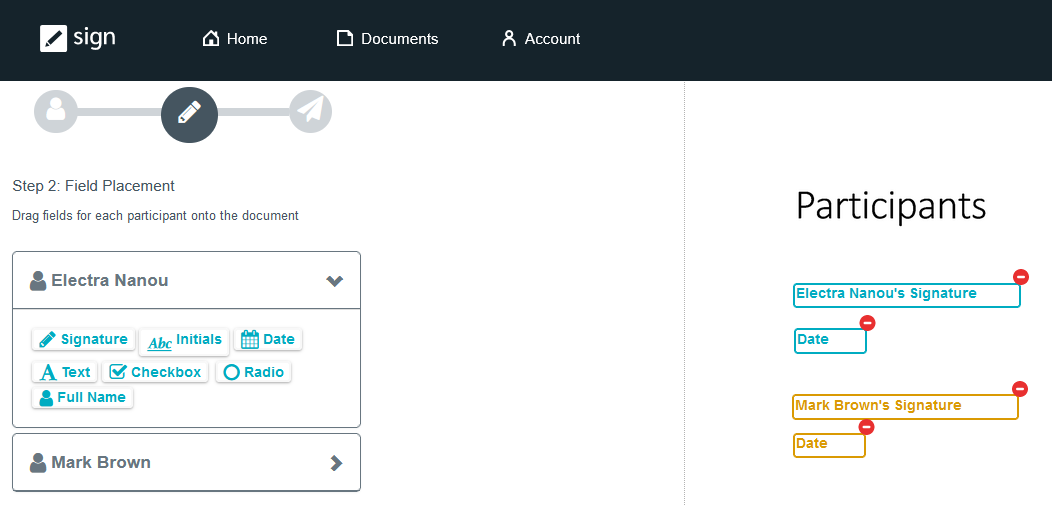
Task: Choose the Signature field button
Action: (83, 340)
